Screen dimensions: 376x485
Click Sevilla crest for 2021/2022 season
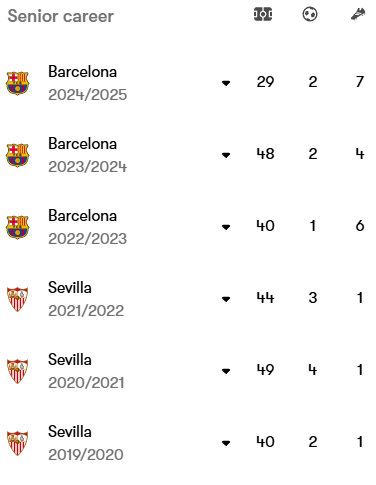pyautogui.click(x=18, y=299)
